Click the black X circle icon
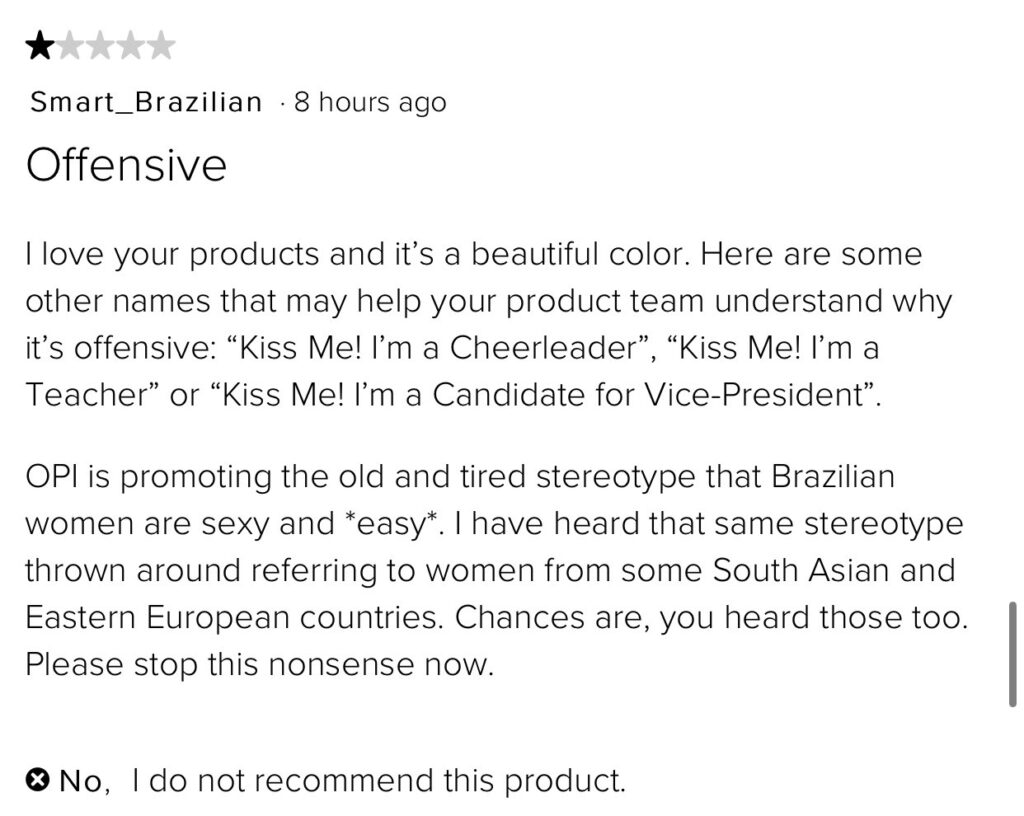The width and height of the screenshot is (1024, 816). pos(38,779)
